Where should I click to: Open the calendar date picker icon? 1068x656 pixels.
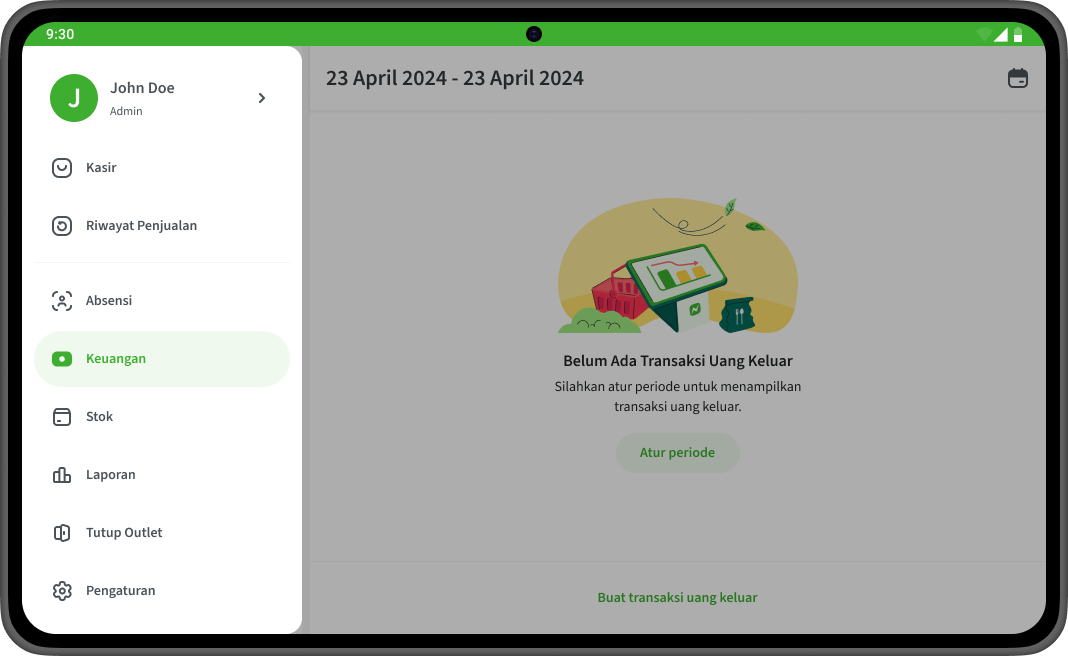1018,78
